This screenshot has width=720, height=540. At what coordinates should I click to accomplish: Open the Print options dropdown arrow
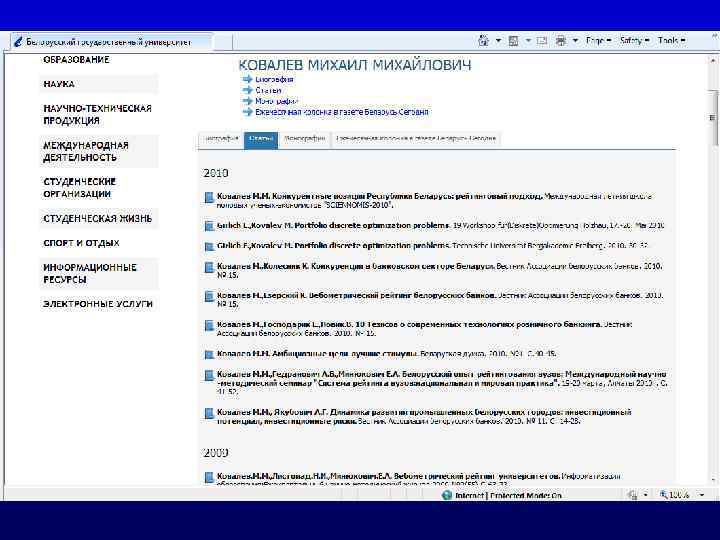[x=575, y=41]
